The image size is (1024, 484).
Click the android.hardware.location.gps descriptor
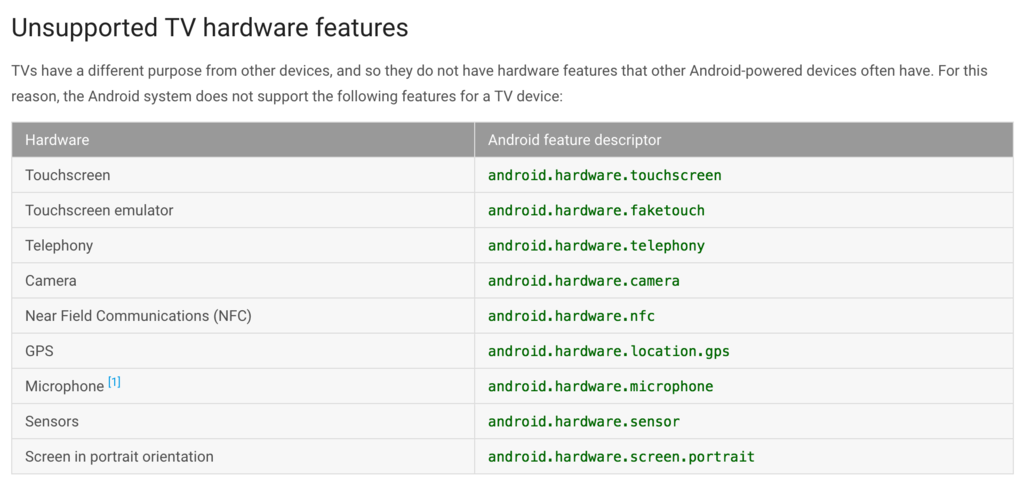pos(609,351)
